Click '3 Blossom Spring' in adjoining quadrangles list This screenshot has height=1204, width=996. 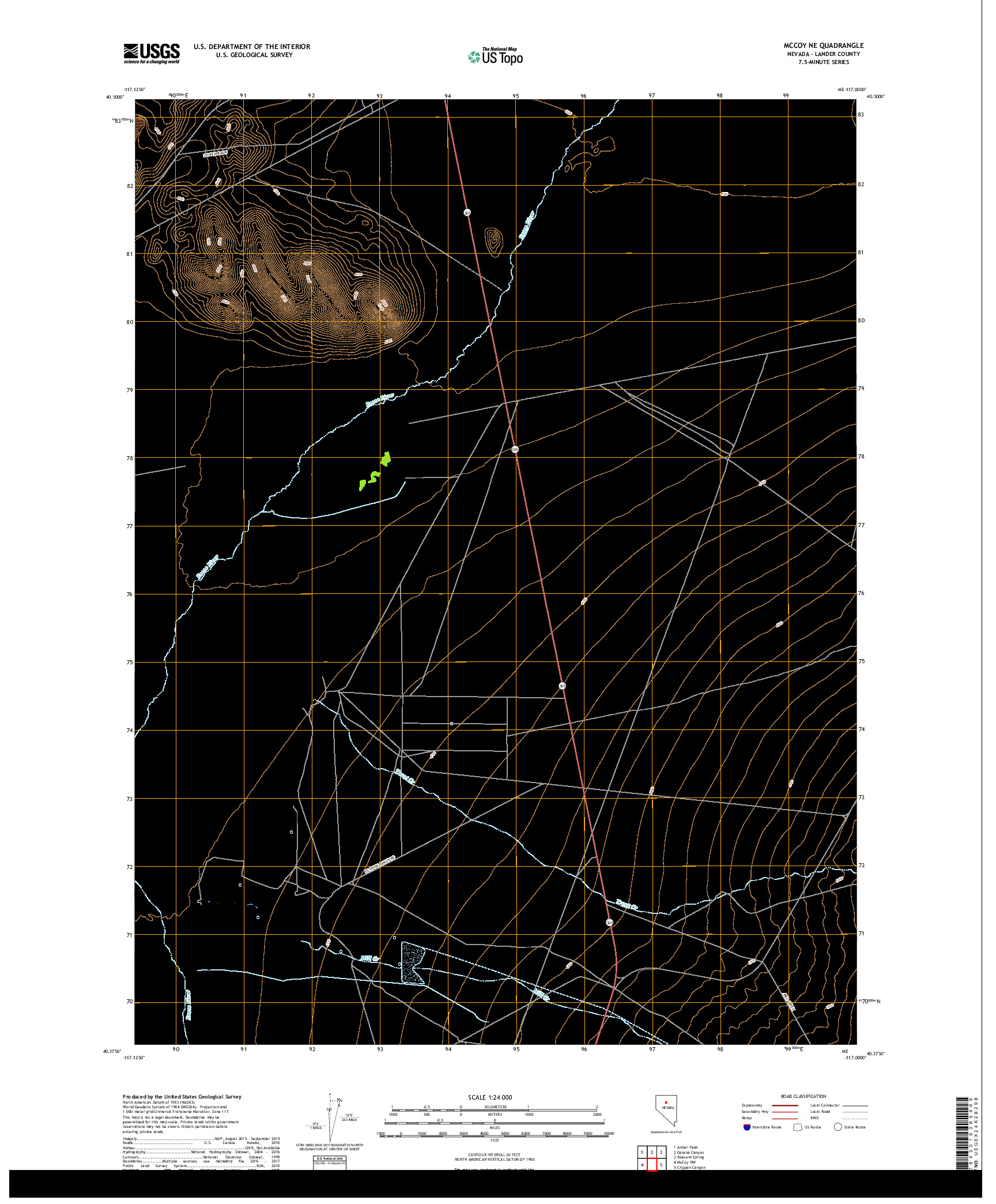[x=689, y=1157]
